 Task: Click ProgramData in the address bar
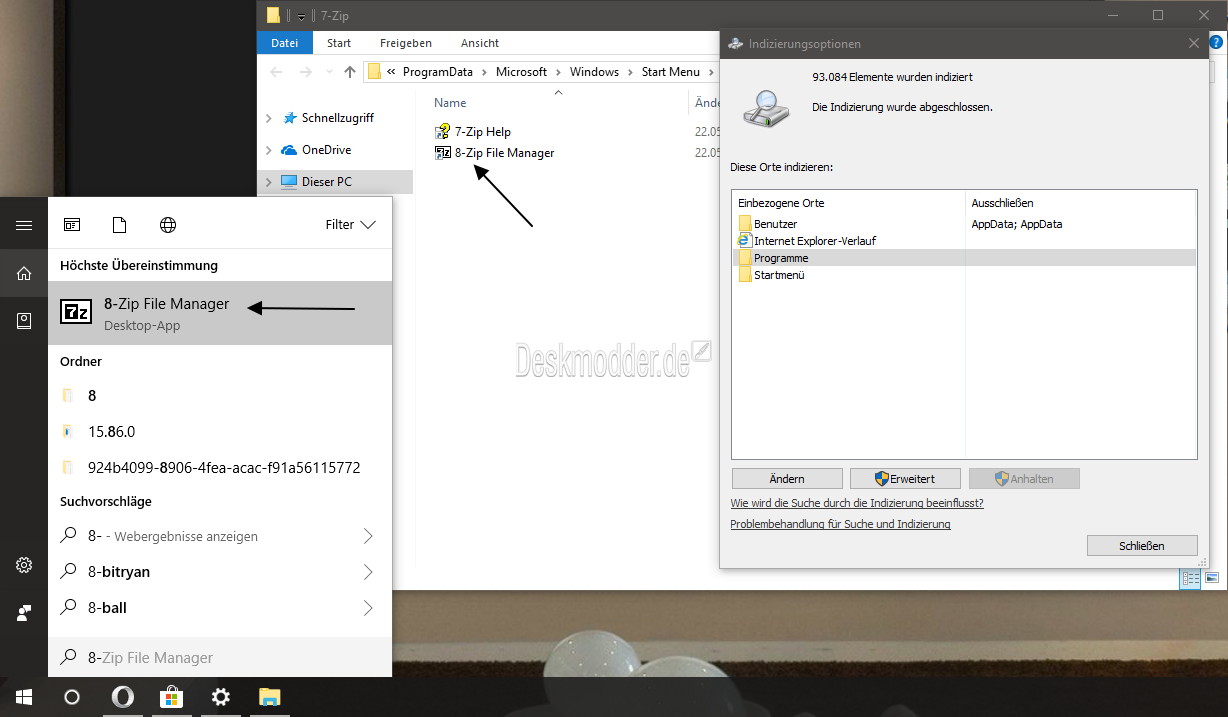pos(440,72)
